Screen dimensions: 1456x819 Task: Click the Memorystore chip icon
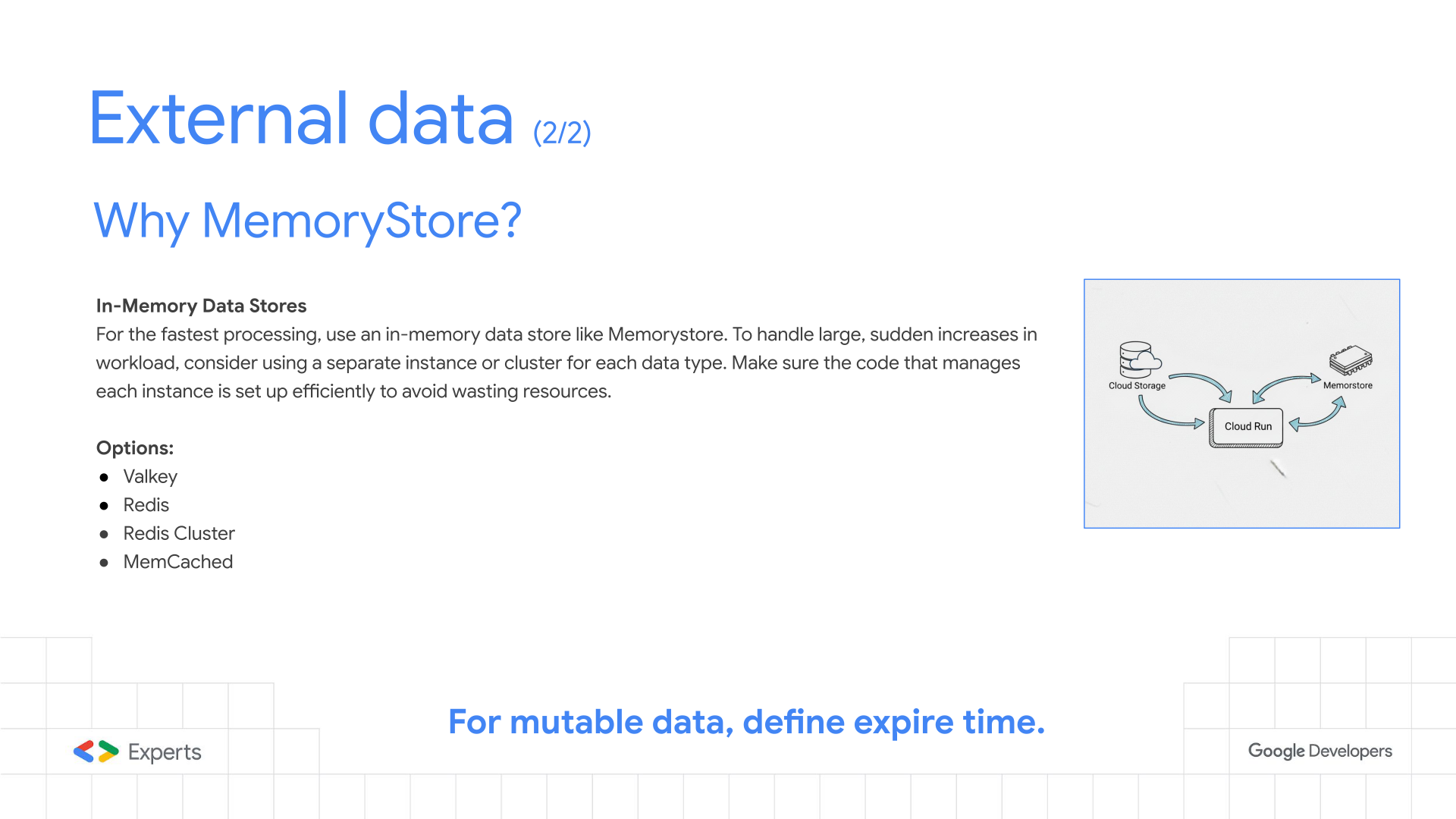coord(1351,360)
